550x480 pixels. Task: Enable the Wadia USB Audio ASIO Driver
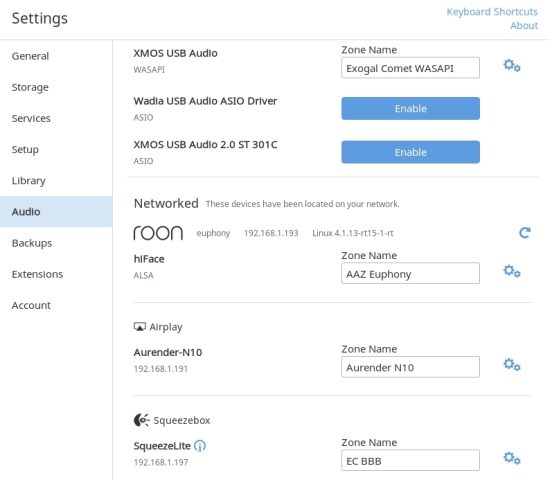click(410, 108)
